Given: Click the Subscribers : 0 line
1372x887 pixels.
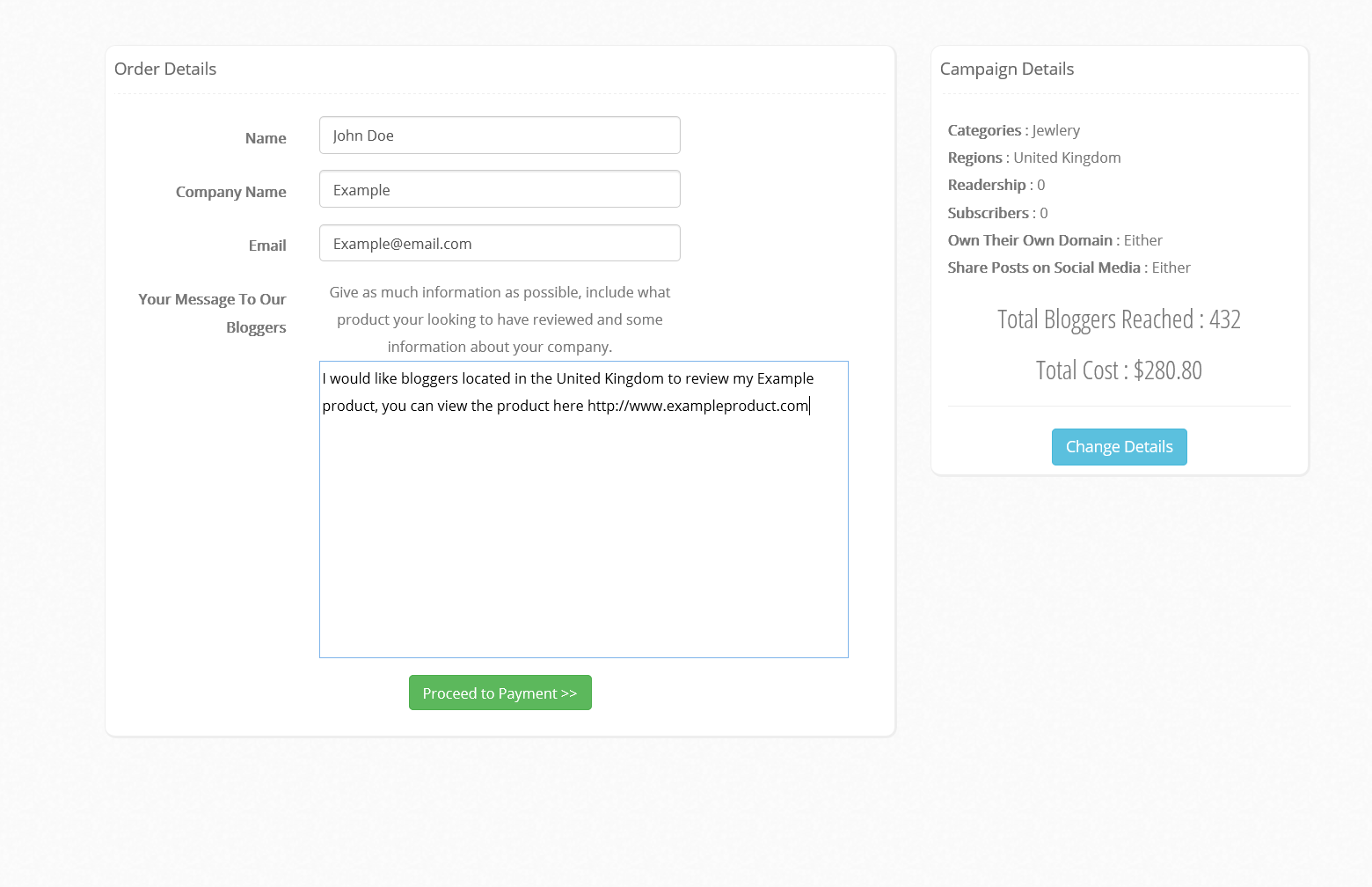Looking at the screenshot, I should [997, 213].
